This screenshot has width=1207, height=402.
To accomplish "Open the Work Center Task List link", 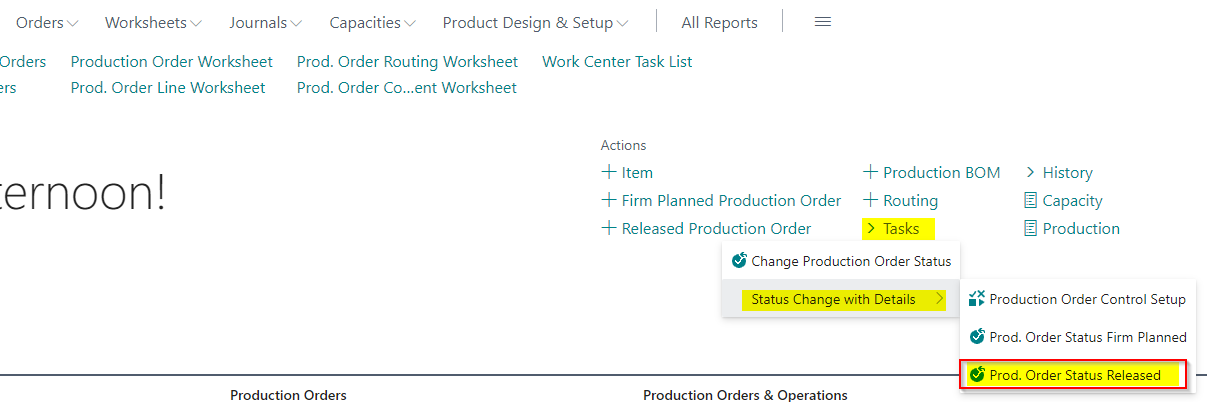I will (x=617, y=62).
